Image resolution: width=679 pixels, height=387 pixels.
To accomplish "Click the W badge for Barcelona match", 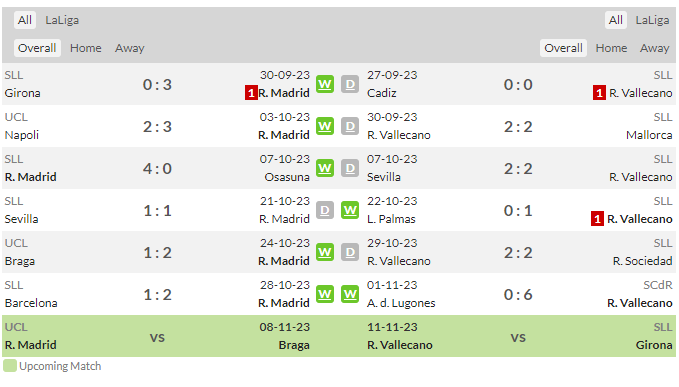I will point(325,294).
